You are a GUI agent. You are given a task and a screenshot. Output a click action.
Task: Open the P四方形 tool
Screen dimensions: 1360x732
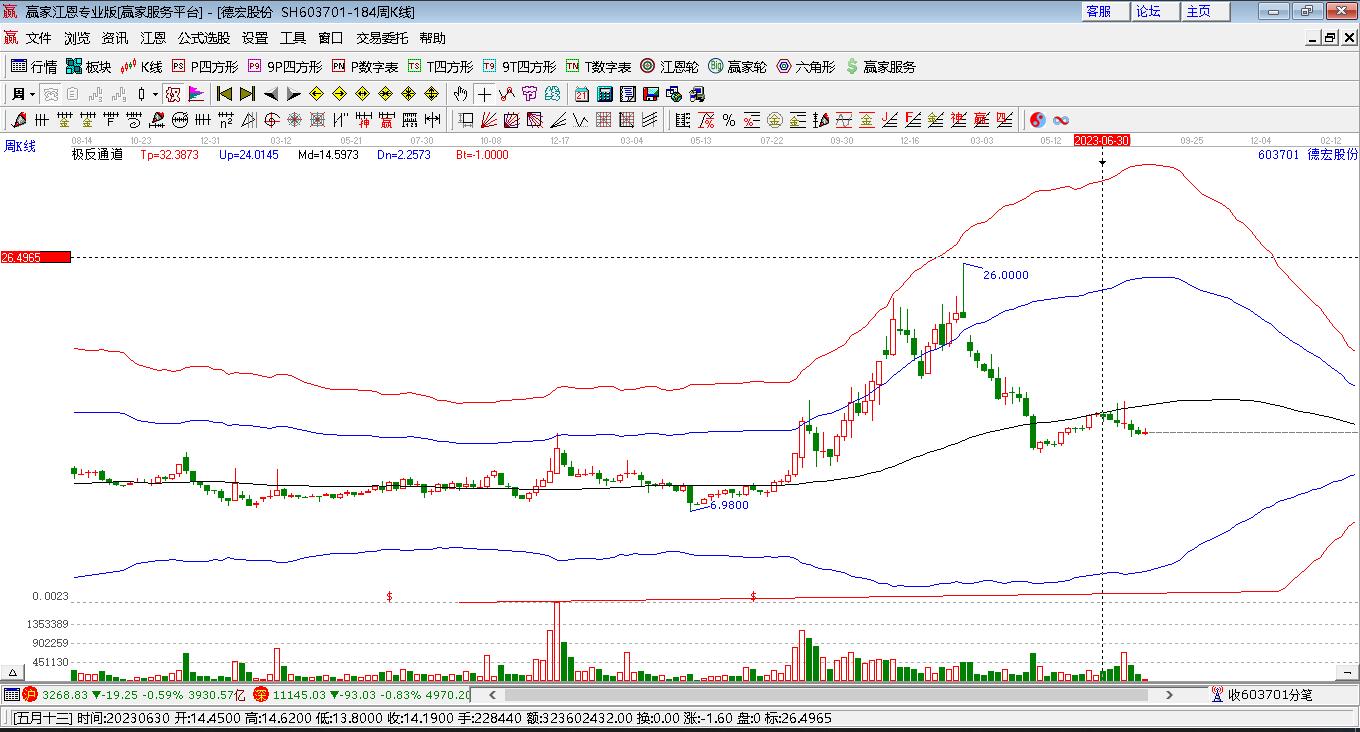[205, 67]
